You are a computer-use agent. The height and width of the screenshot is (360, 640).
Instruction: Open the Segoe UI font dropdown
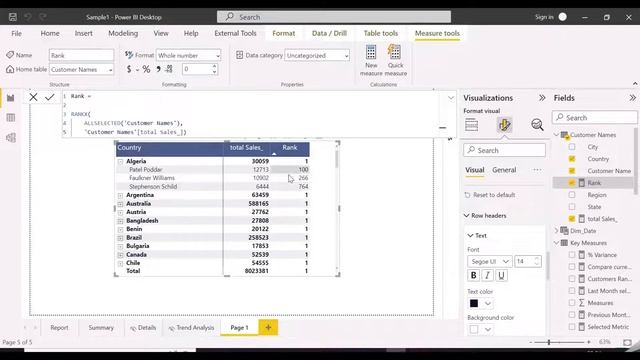[x=489, y=261]
